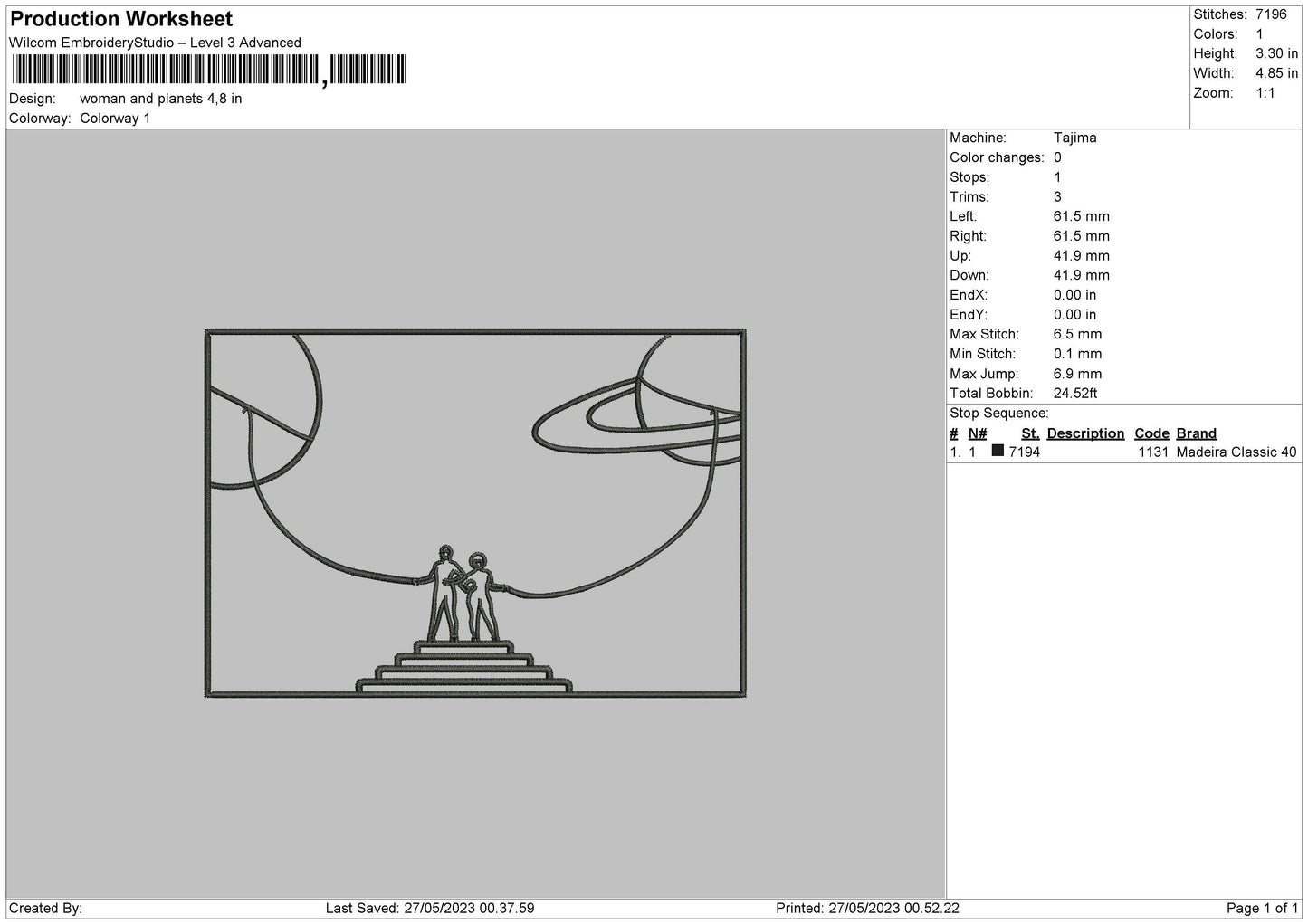The width and height of the screenshot is (1308, 924).
Task: Click stitch count 7194 in stop sequence
Action: [1024, 452]
